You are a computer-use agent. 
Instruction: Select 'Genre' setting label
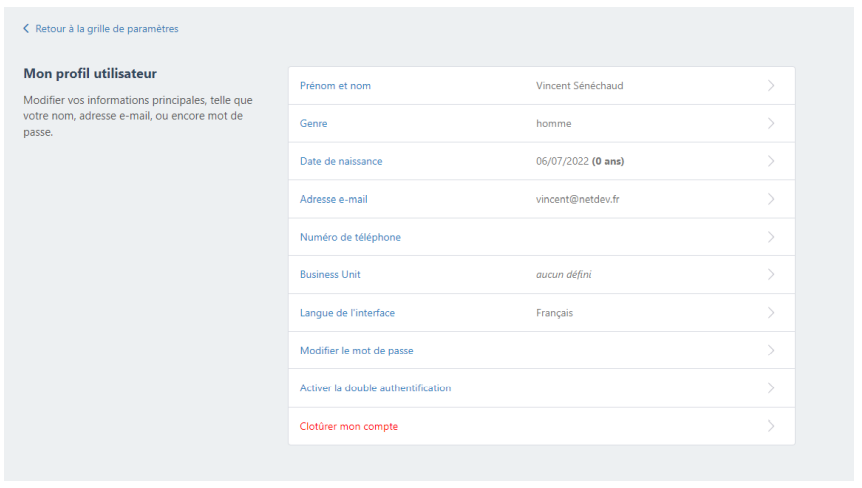[x=313, y=124]
